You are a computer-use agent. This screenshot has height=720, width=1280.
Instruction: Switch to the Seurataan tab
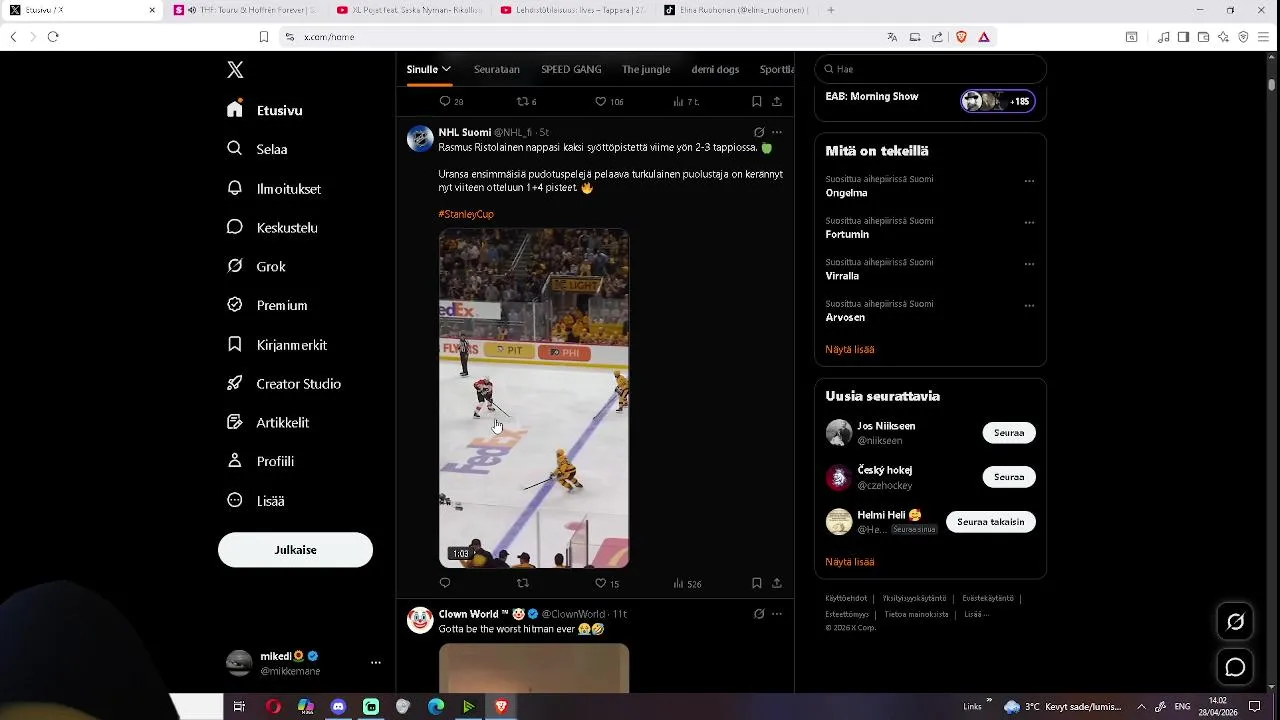point(496,69)
